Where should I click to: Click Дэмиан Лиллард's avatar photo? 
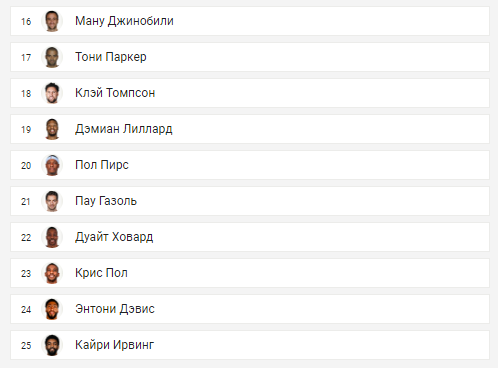52,129
